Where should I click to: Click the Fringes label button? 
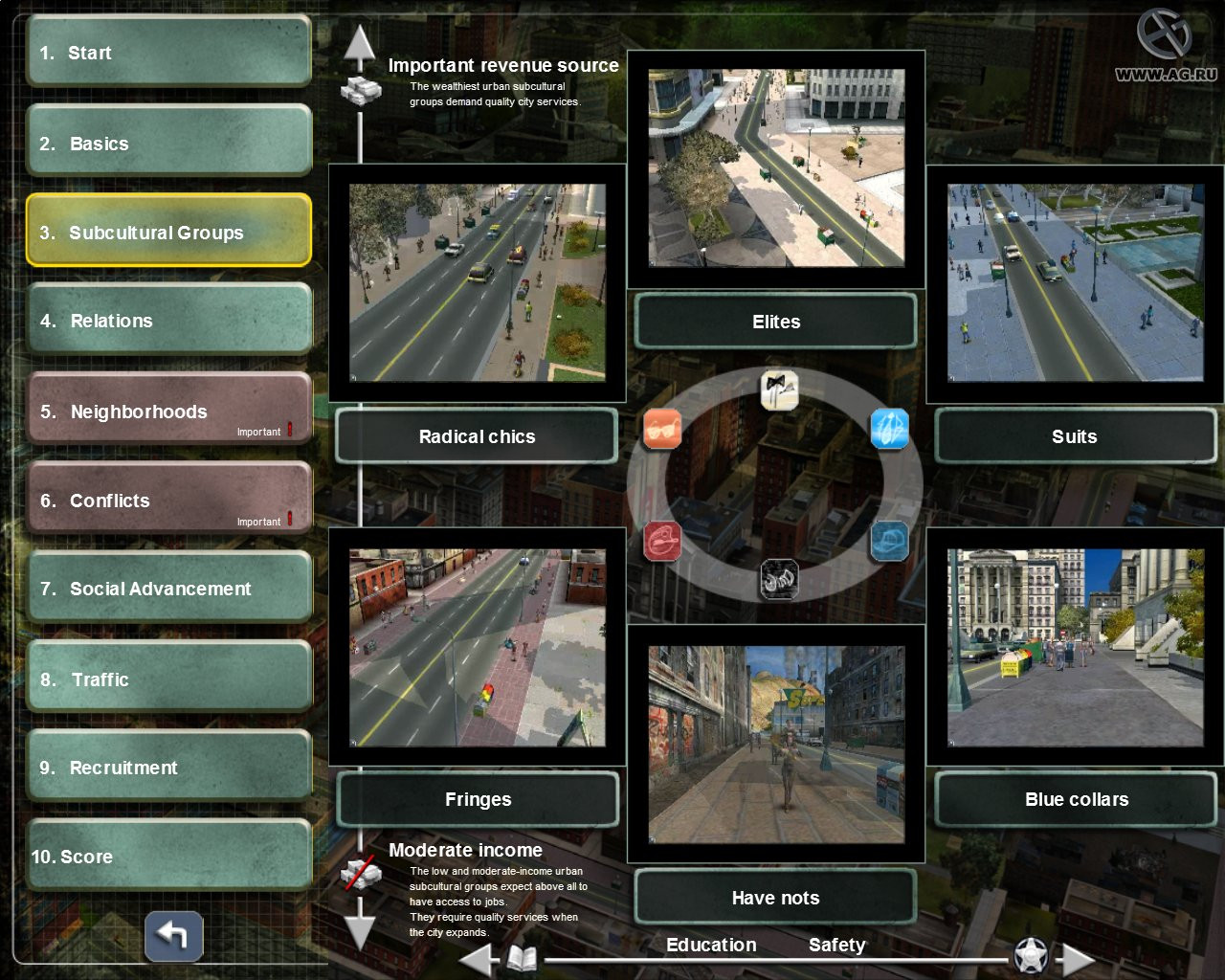(x=478, y=799)
